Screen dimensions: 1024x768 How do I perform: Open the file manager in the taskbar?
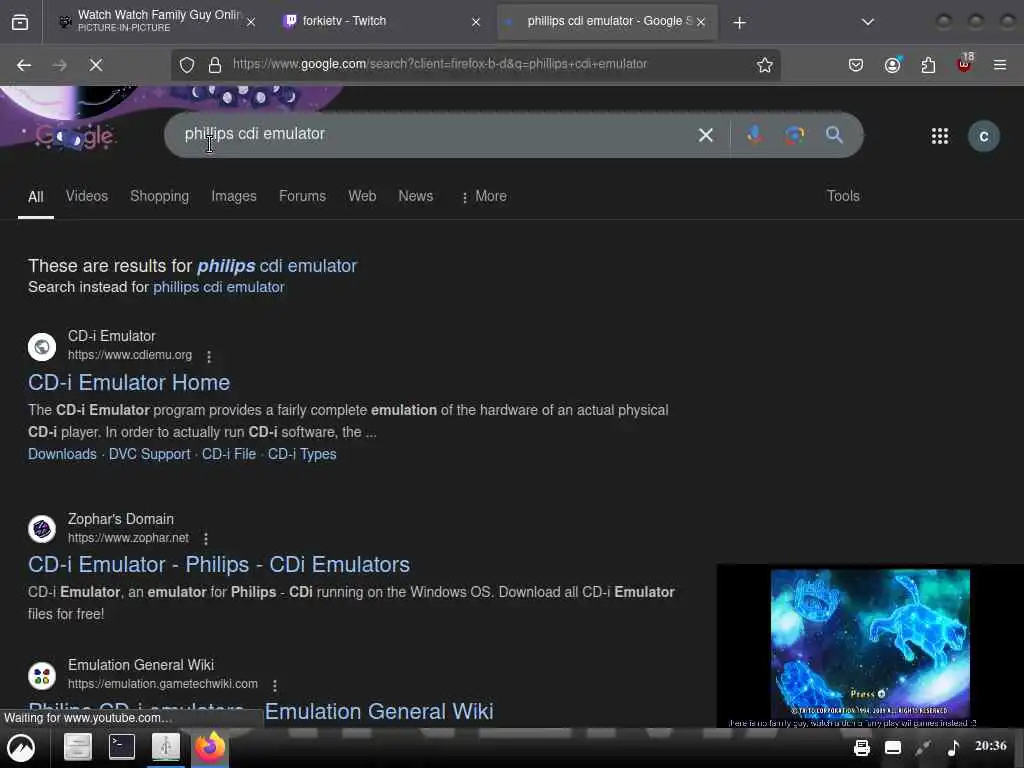pyautogui.click(x=77, y=747)
